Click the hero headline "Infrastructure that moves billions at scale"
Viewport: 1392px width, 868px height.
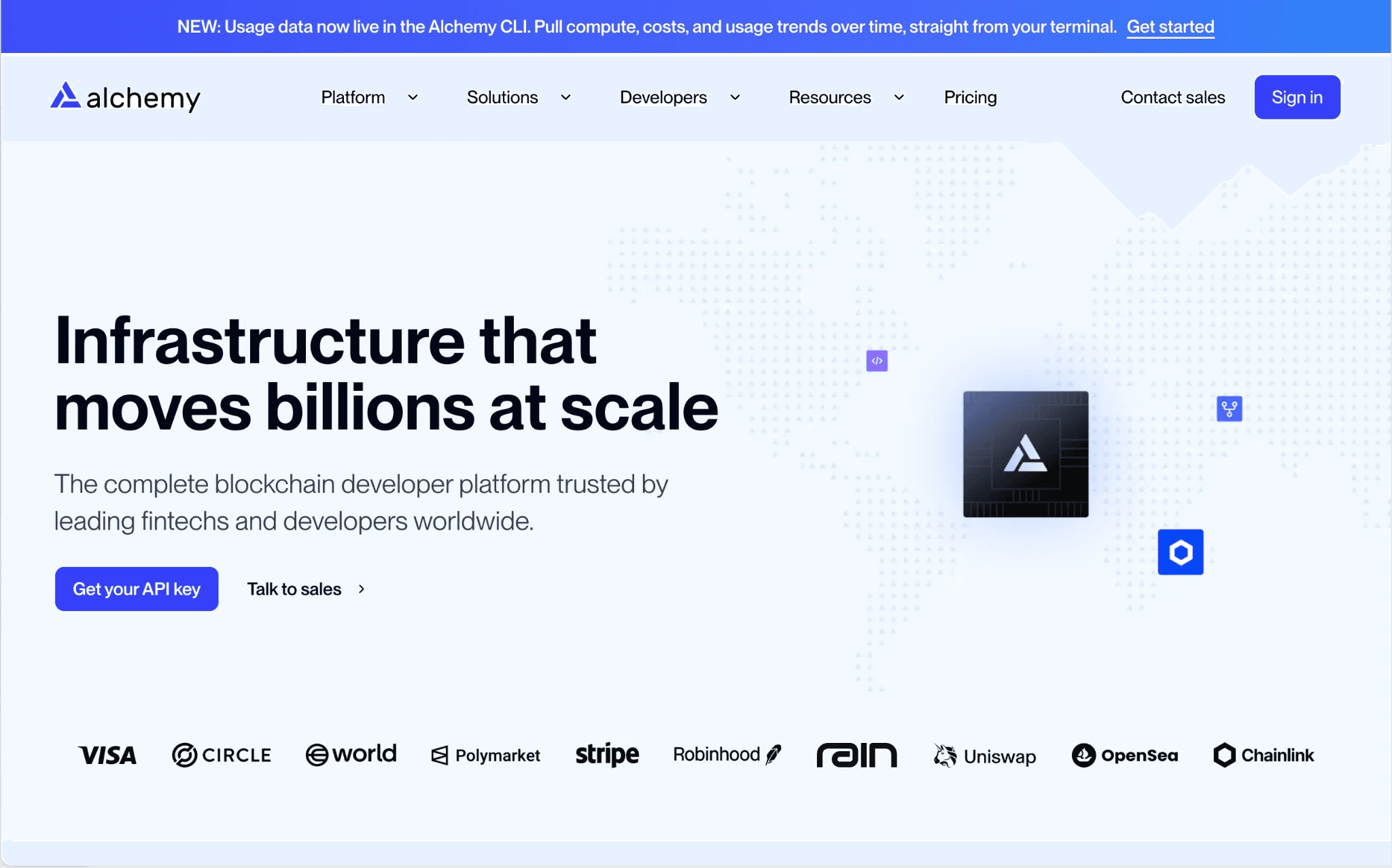click(x=386, y=374)
